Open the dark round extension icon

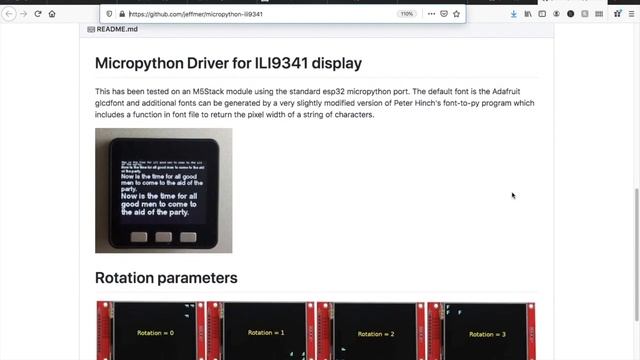[x=571, y=14]
